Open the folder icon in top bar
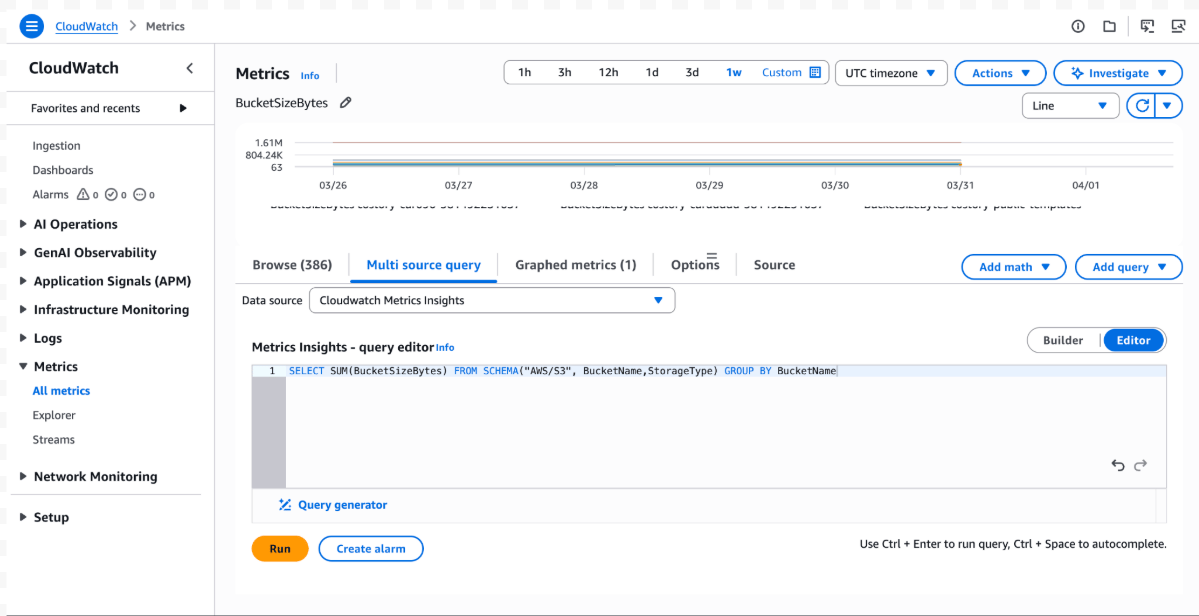 click(1109, 26)
